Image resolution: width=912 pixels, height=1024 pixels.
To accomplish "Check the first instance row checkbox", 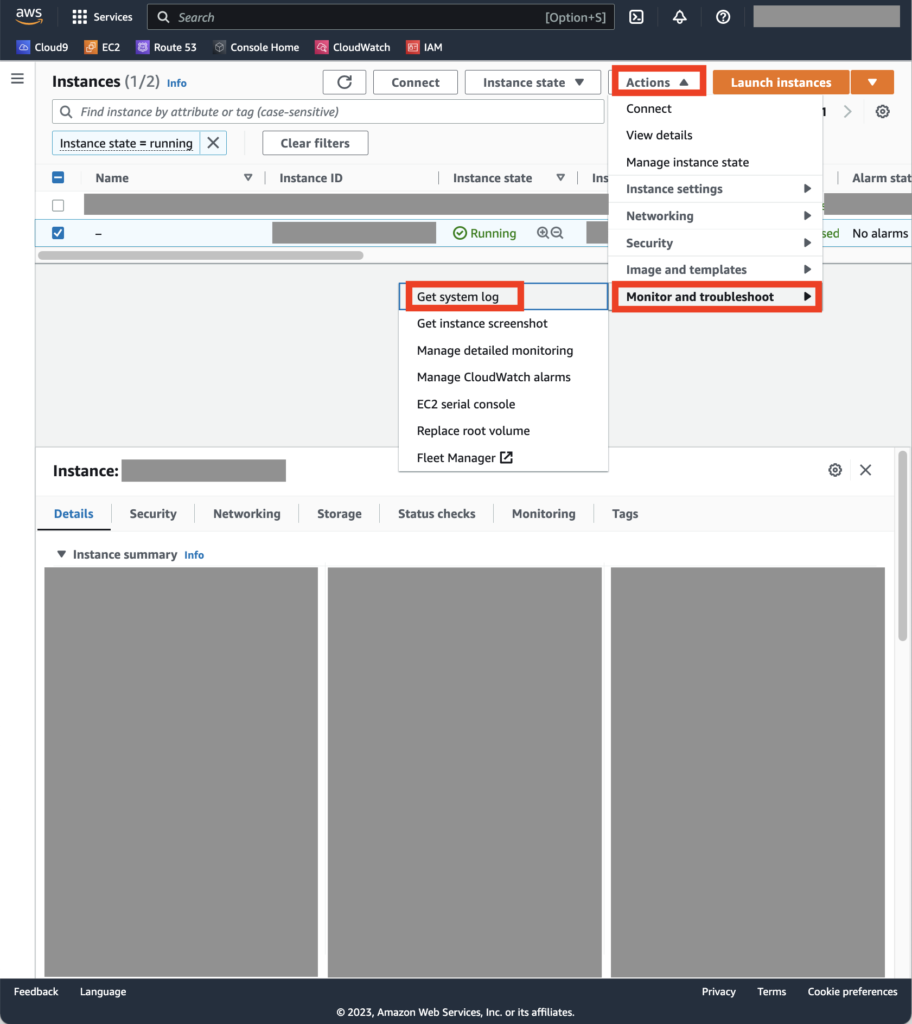I will pos(58,206).
